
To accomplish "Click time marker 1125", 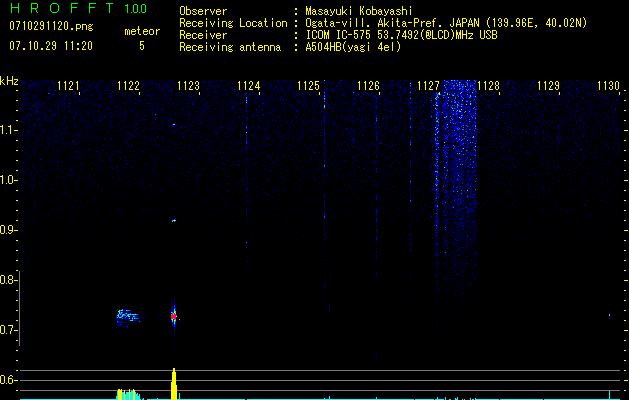I will click(x=308, y=86).
